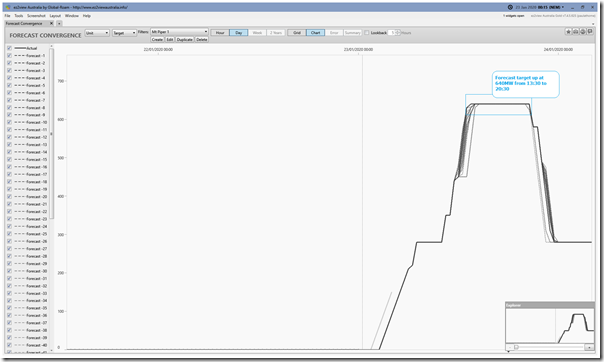Expand the Mt Piper 1 filter dropdown
The width and height of the screenshot is (604, 362).
pos(179,32)
